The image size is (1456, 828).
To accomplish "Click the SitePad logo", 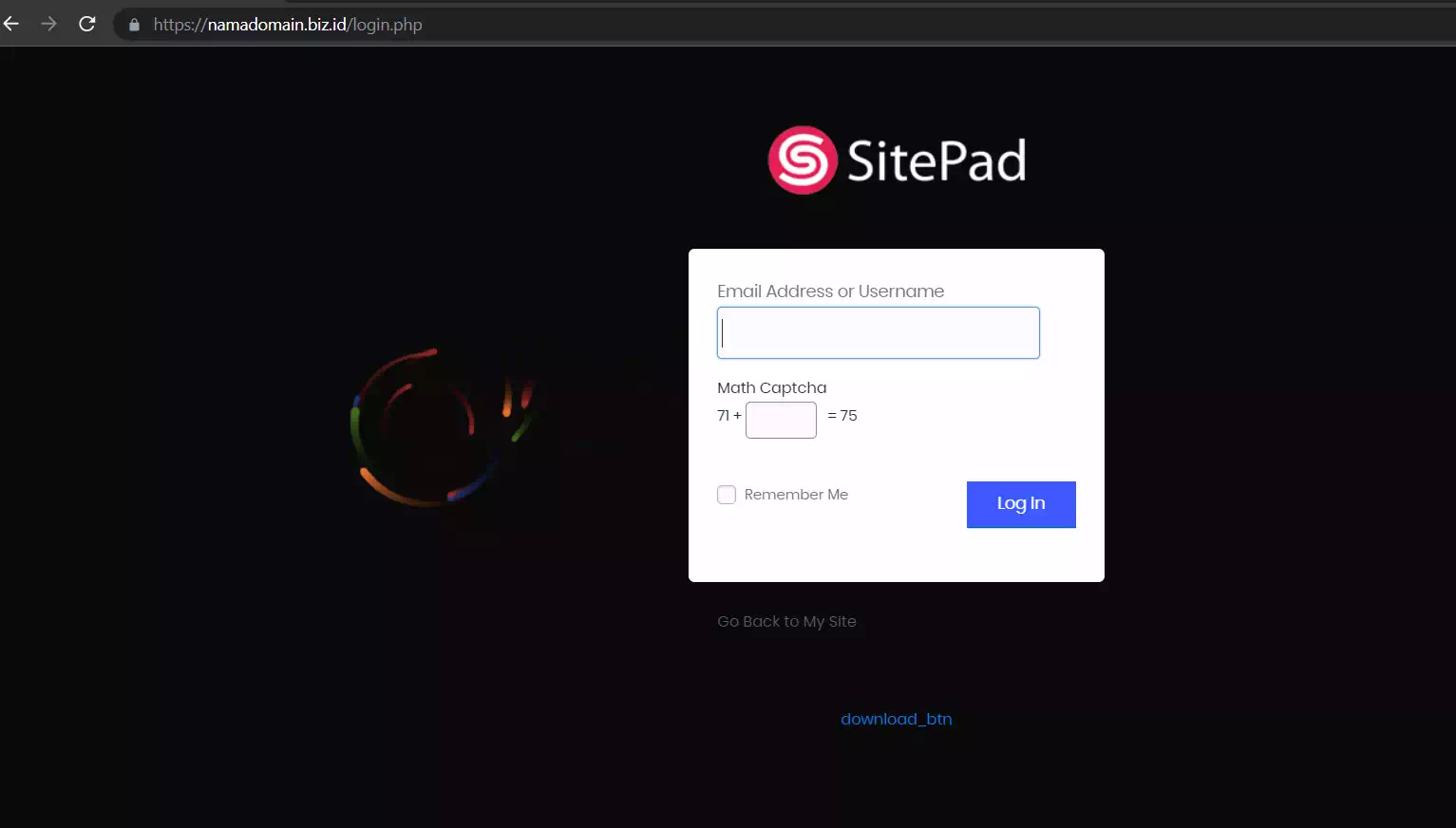I will pyautogui.click(x=897, y=160).
